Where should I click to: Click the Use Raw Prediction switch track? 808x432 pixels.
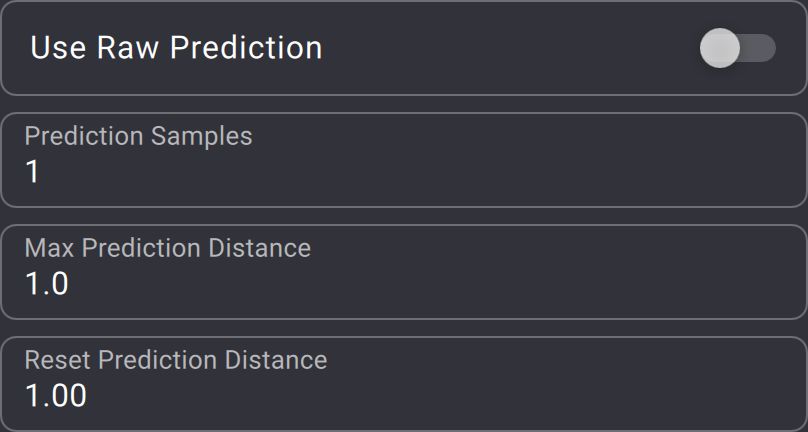tap(761, 48)
